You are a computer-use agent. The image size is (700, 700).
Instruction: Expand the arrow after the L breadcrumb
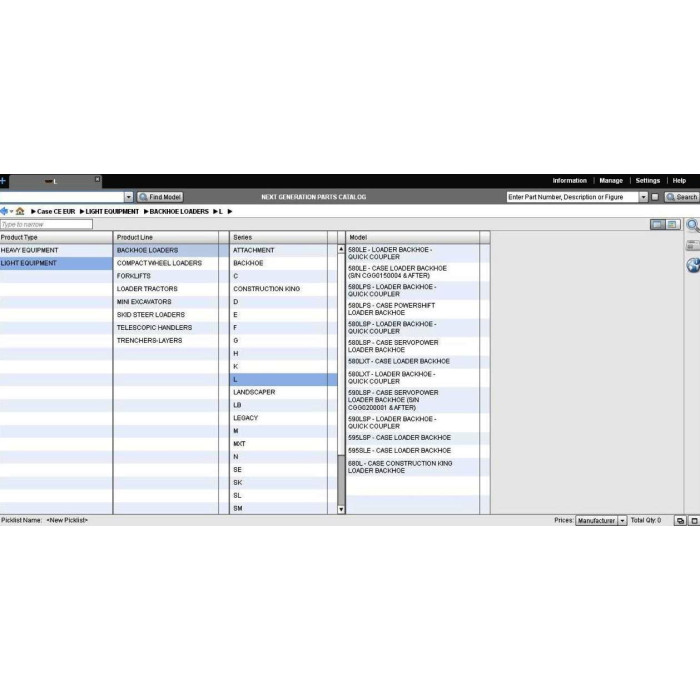click(x=230, y=212)
